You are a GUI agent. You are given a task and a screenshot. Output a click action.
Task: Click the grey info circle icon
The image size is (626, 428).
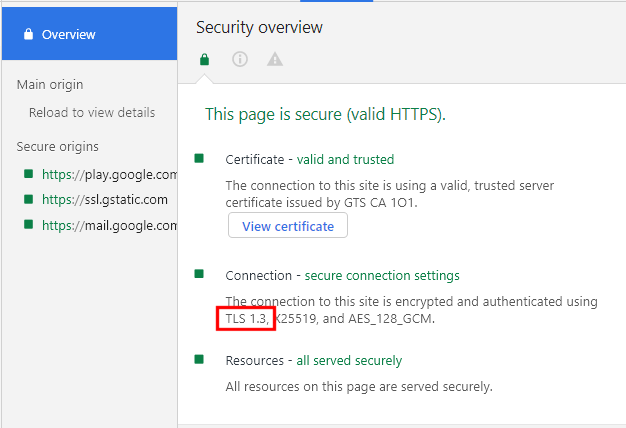(240, 59)
